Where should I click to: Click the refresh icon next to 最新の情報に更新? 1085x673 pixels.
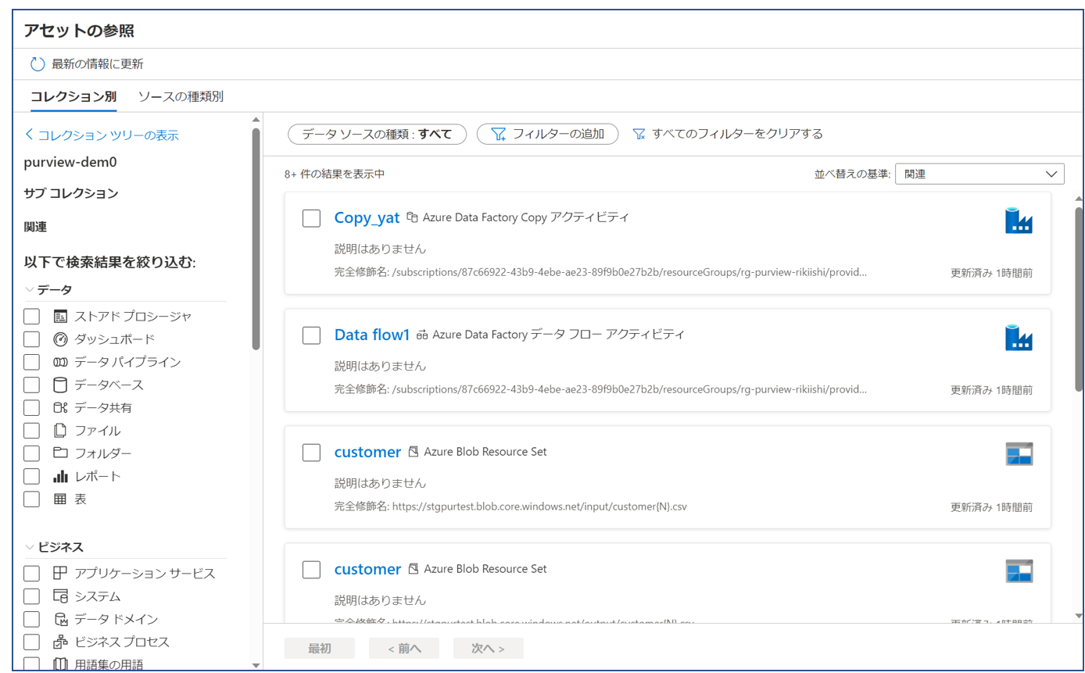37,64
